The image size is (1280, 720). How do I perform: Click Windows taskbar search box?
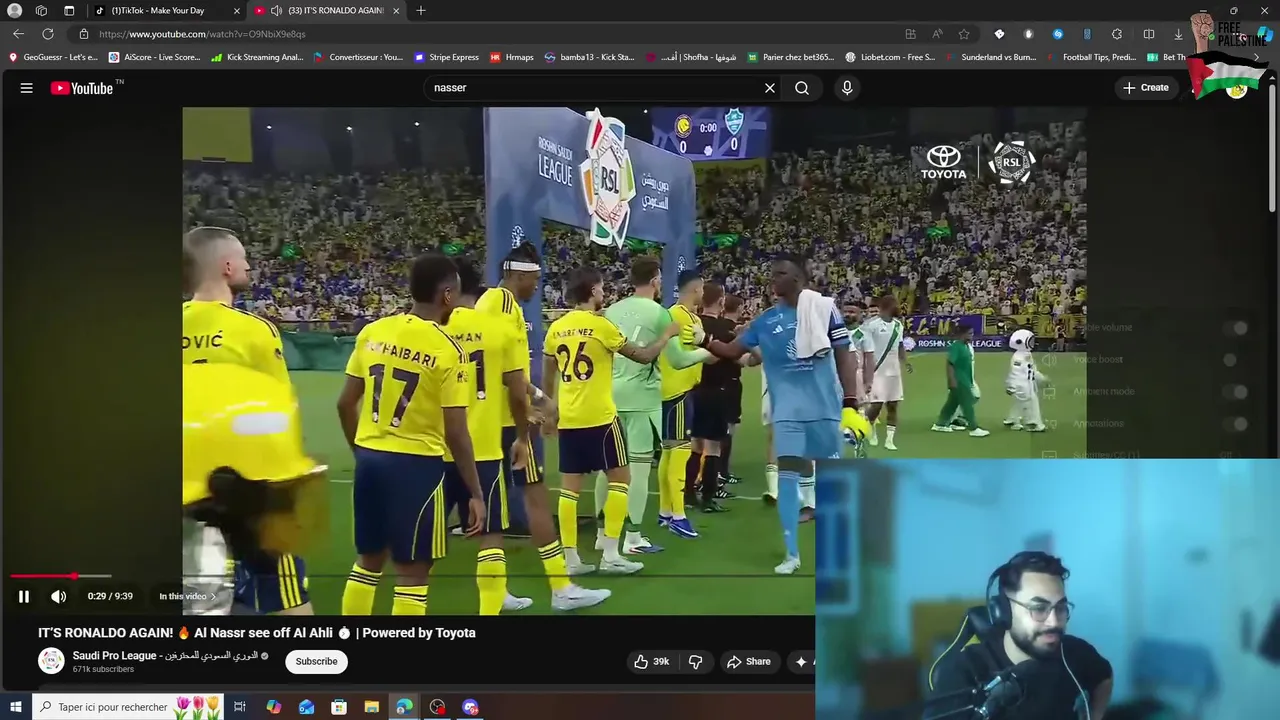coord(129,707)
